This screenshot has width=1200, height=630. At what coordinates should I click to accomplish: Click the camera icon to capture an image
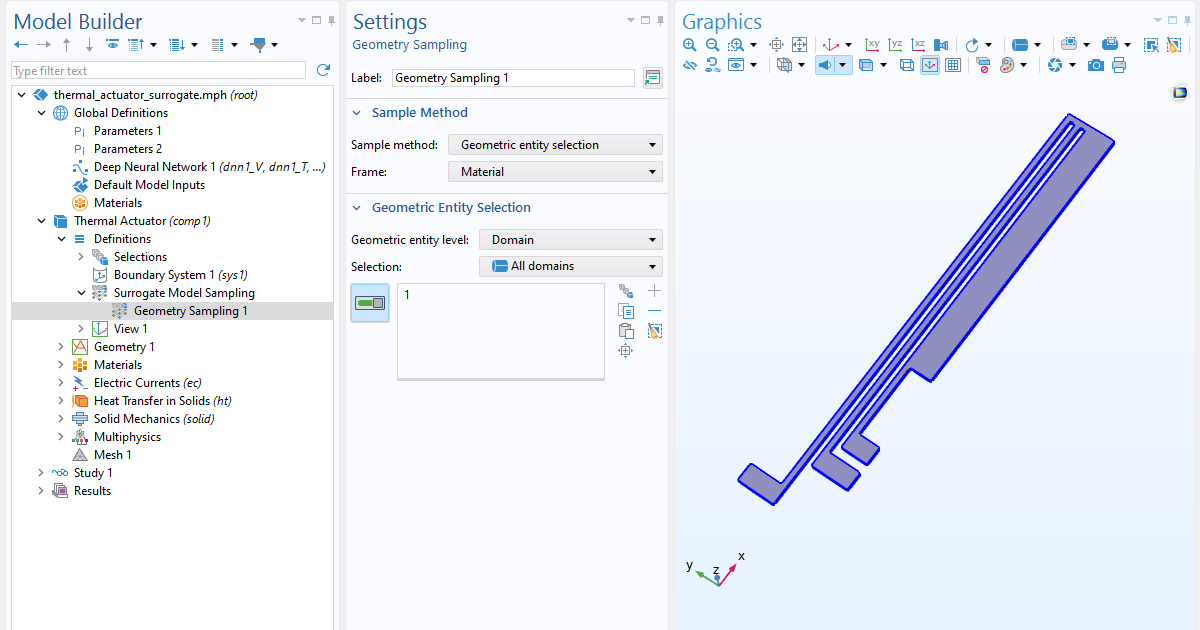[1095, 64]
